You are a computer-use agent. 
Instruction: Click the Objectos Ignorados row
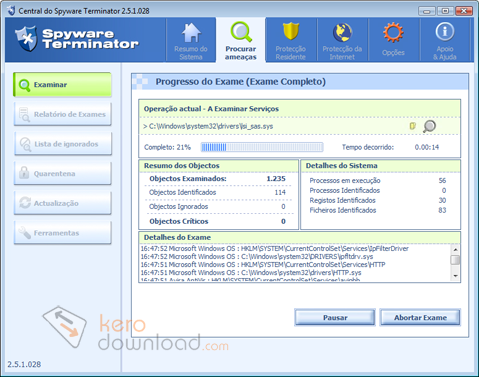tap(217, 207)
